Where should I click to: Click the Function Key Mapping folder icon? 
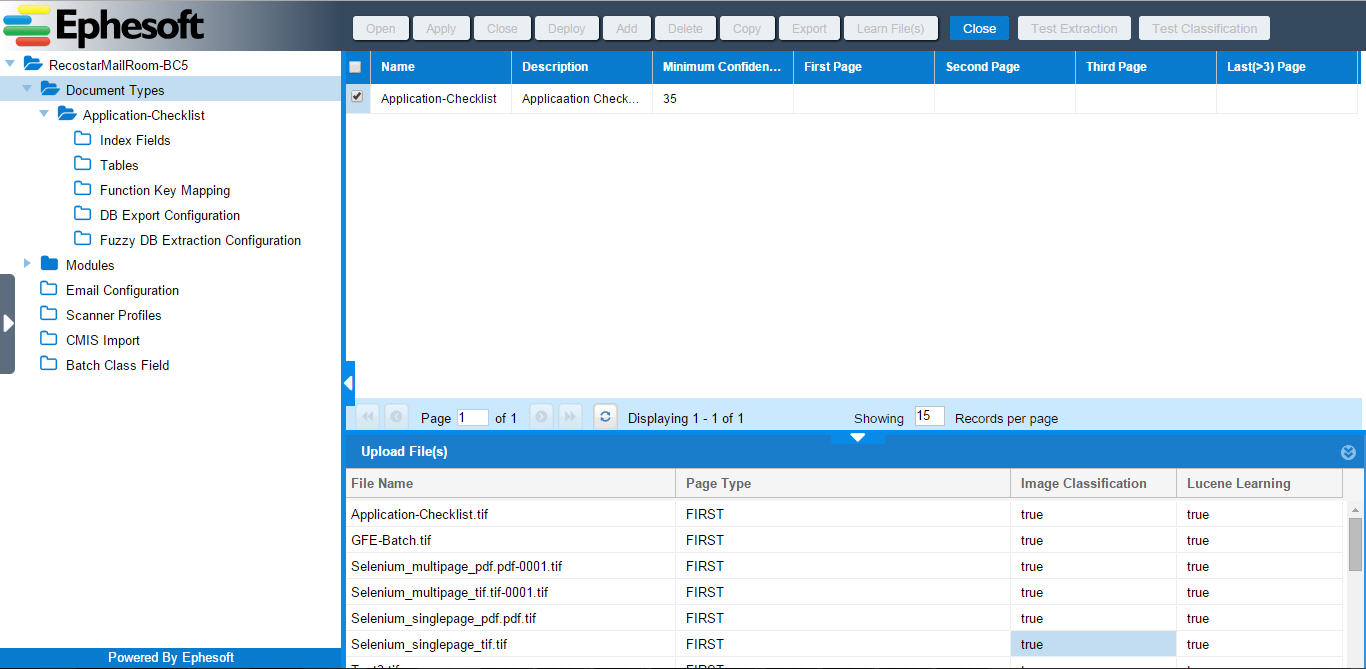(83, 189)
